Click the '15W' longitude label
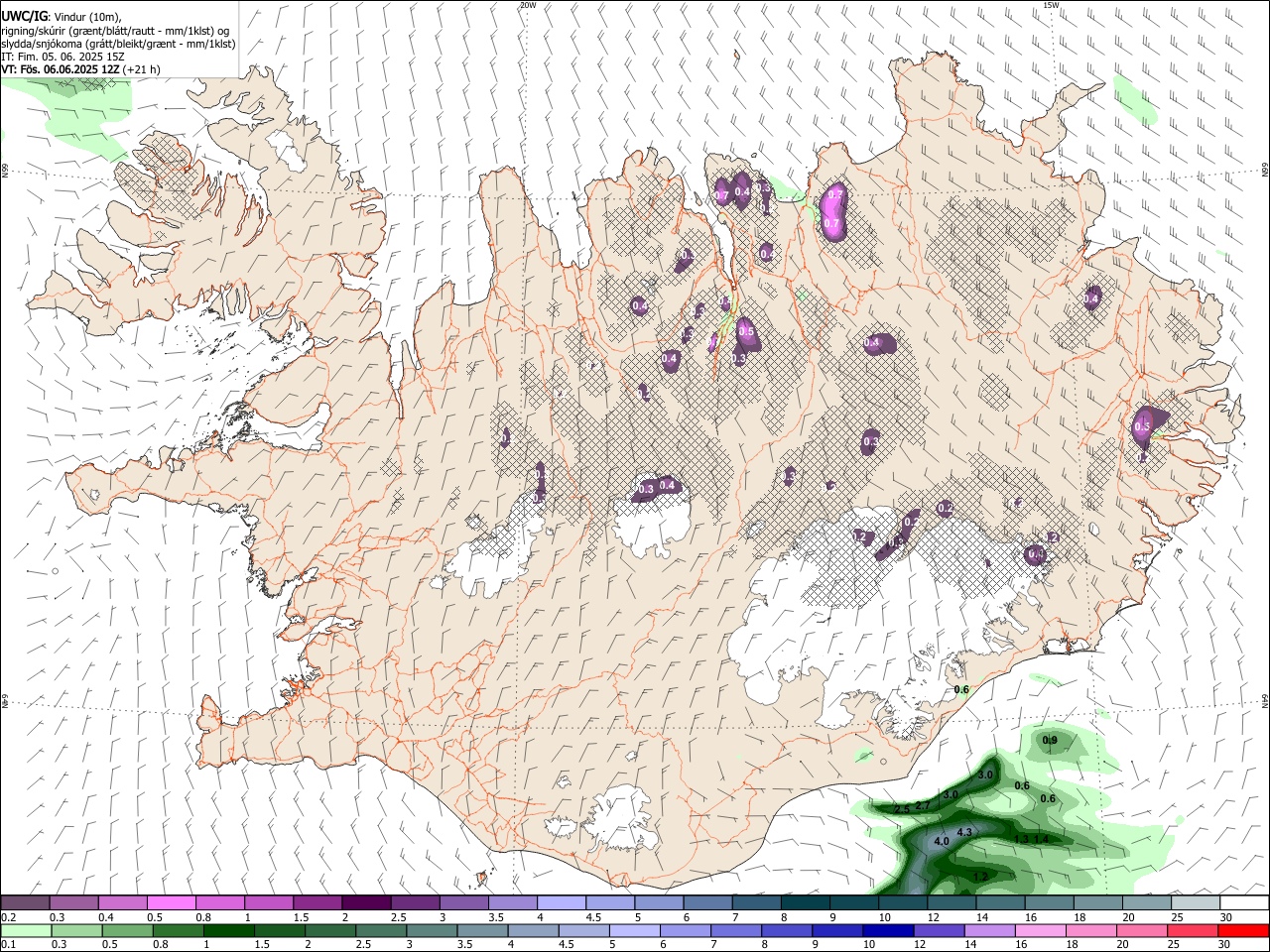 pyautogui.click(x=1051, y=5)
